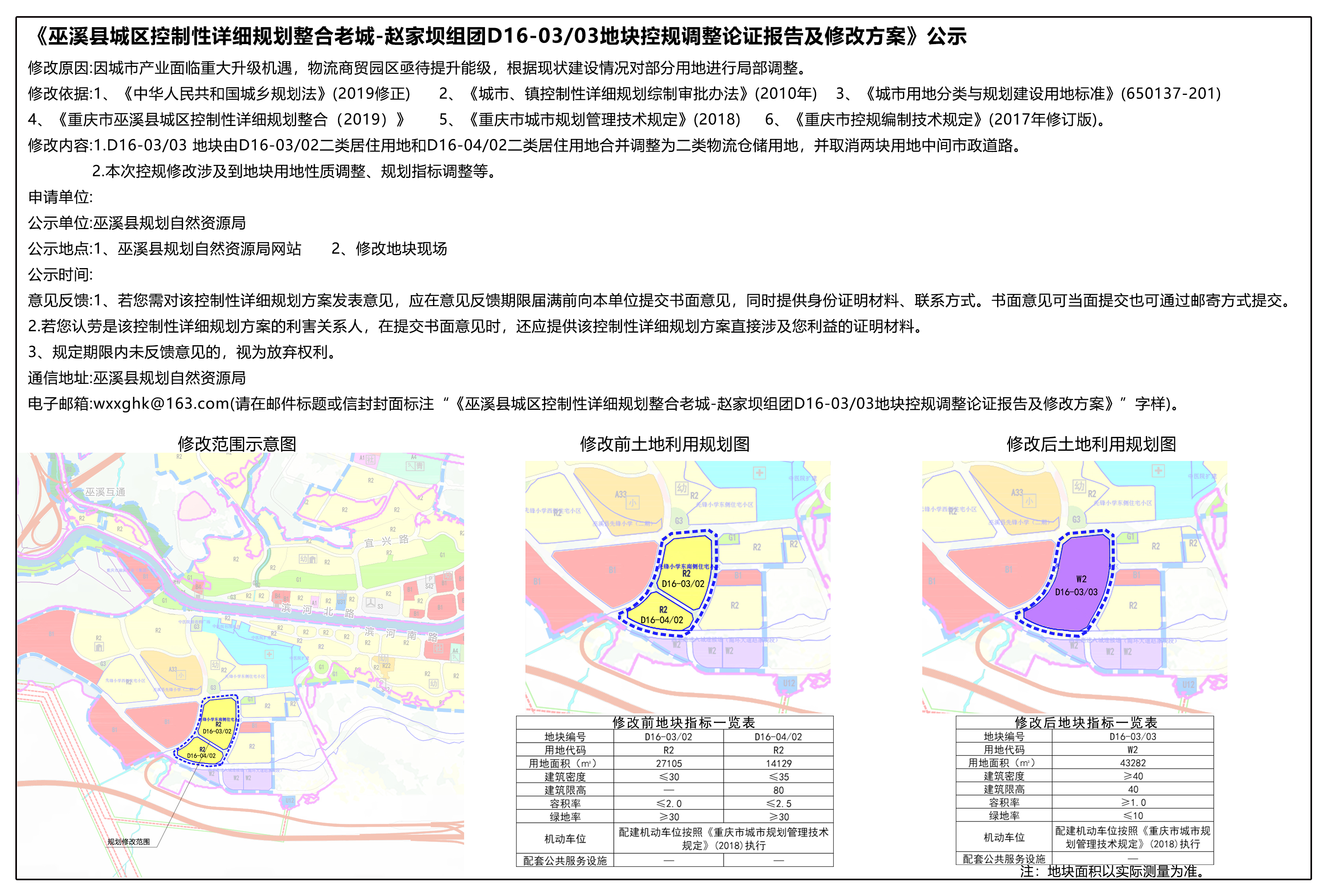This screenshot has height=896, width=1327.
Task: Click the heading 修改前土地利用规划图
Action: click(x=664, y=444)
